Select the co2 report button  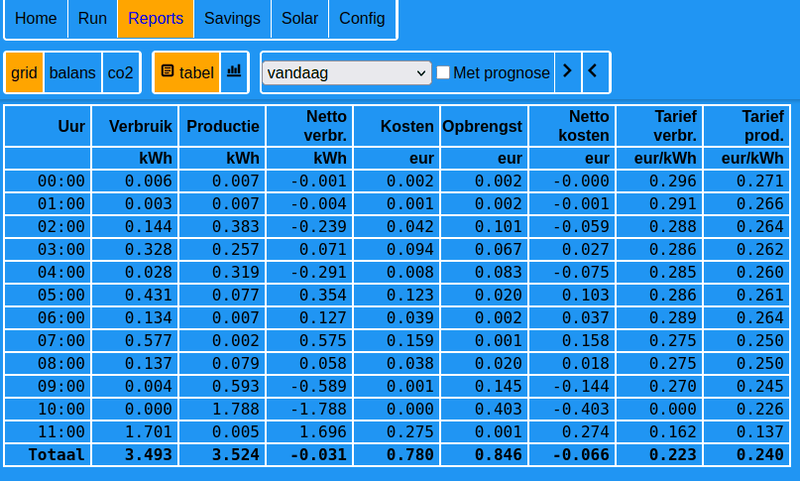(120, 72)
